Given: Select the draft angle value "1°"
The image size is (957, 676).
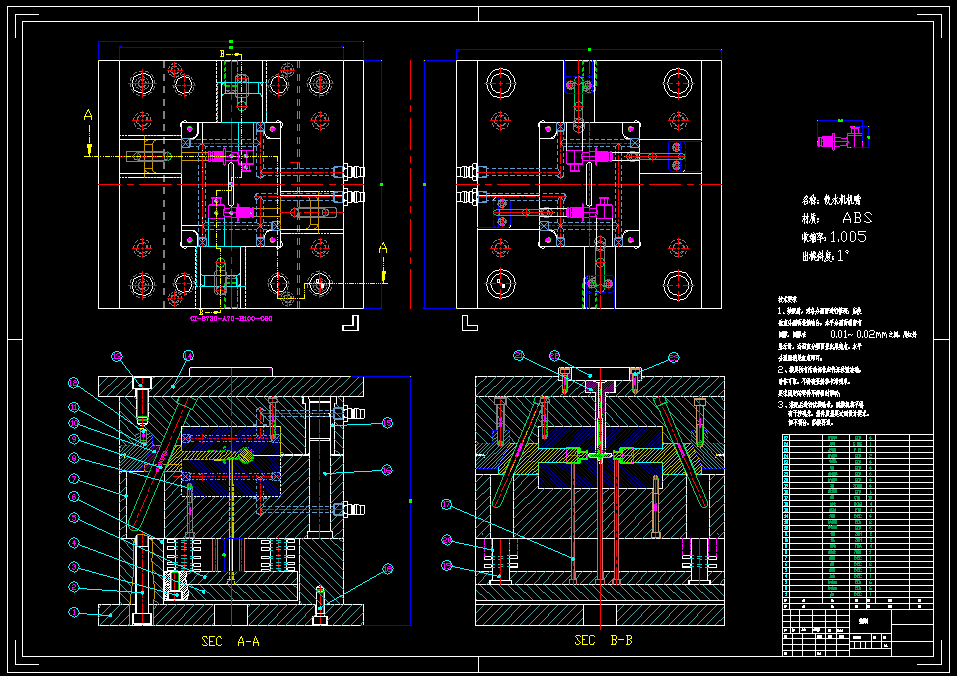Looking at the screenshot, I should point(843,256).
